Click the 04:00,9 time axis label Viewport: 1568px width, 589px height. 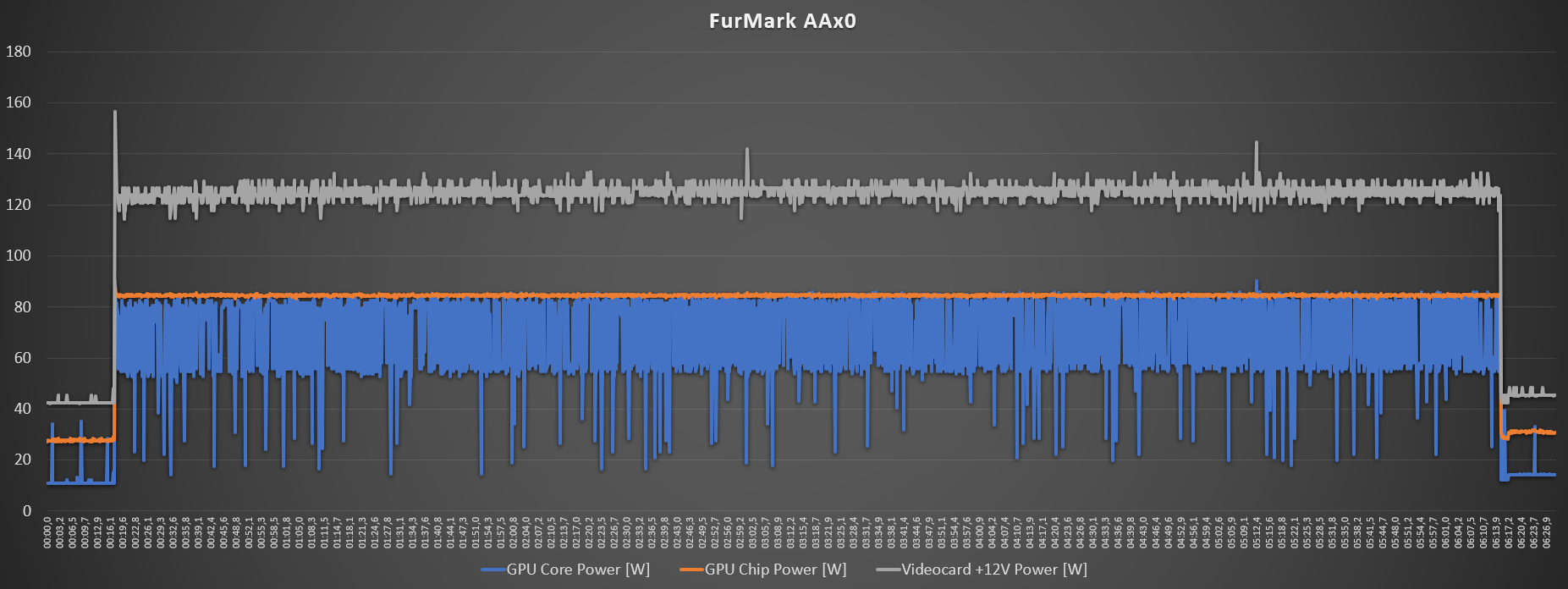980,533
